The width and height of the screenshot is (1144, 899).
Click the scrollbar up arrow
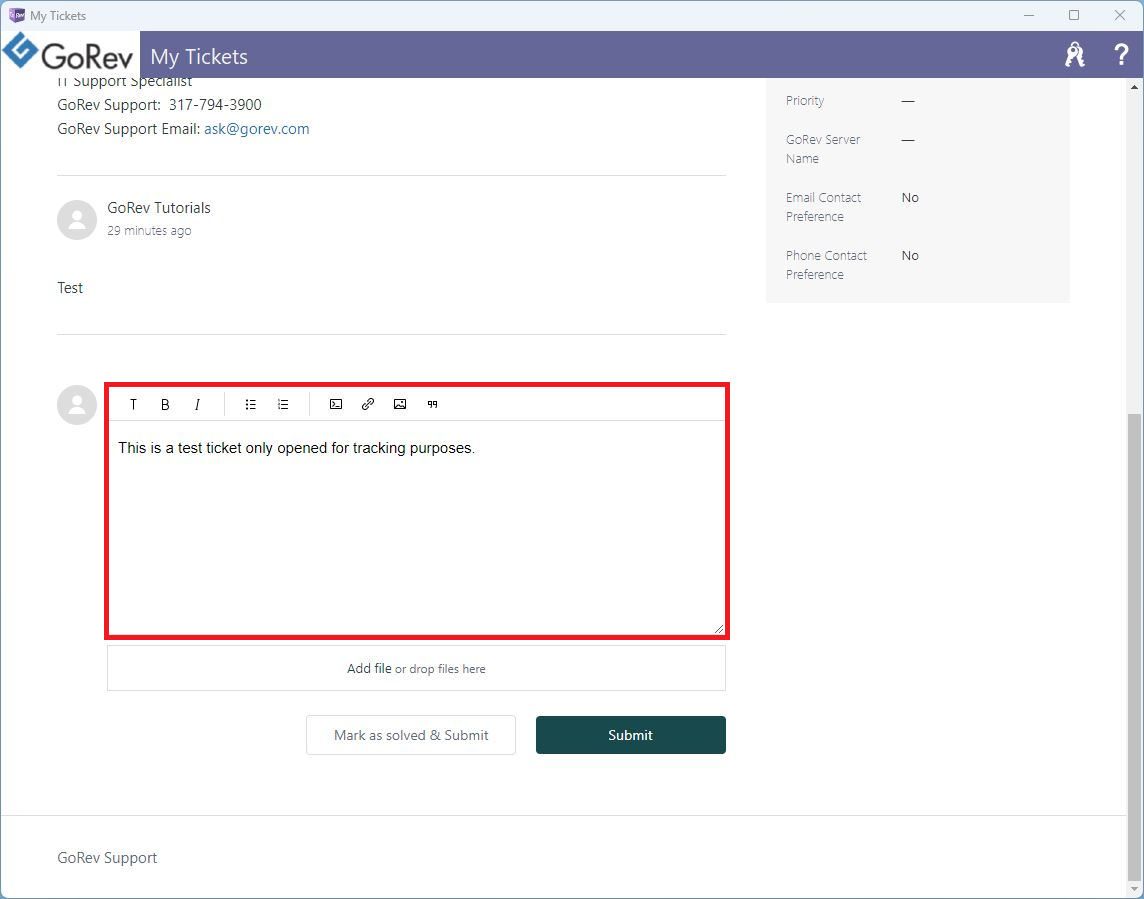1135,87
